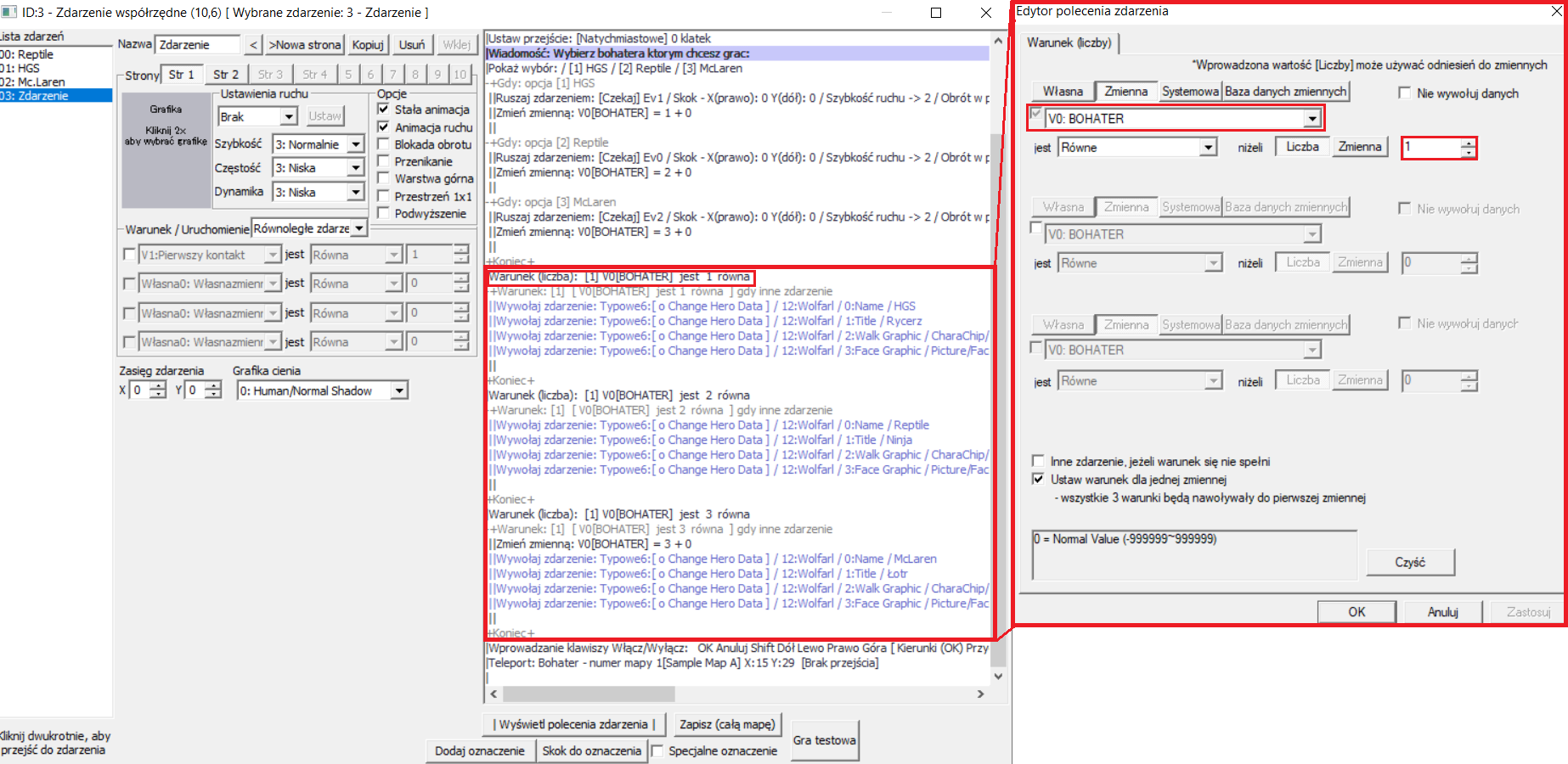Expand the Szybkość speed dropdown
This screenshot has height=764, width=1568.
coord(356,144)
